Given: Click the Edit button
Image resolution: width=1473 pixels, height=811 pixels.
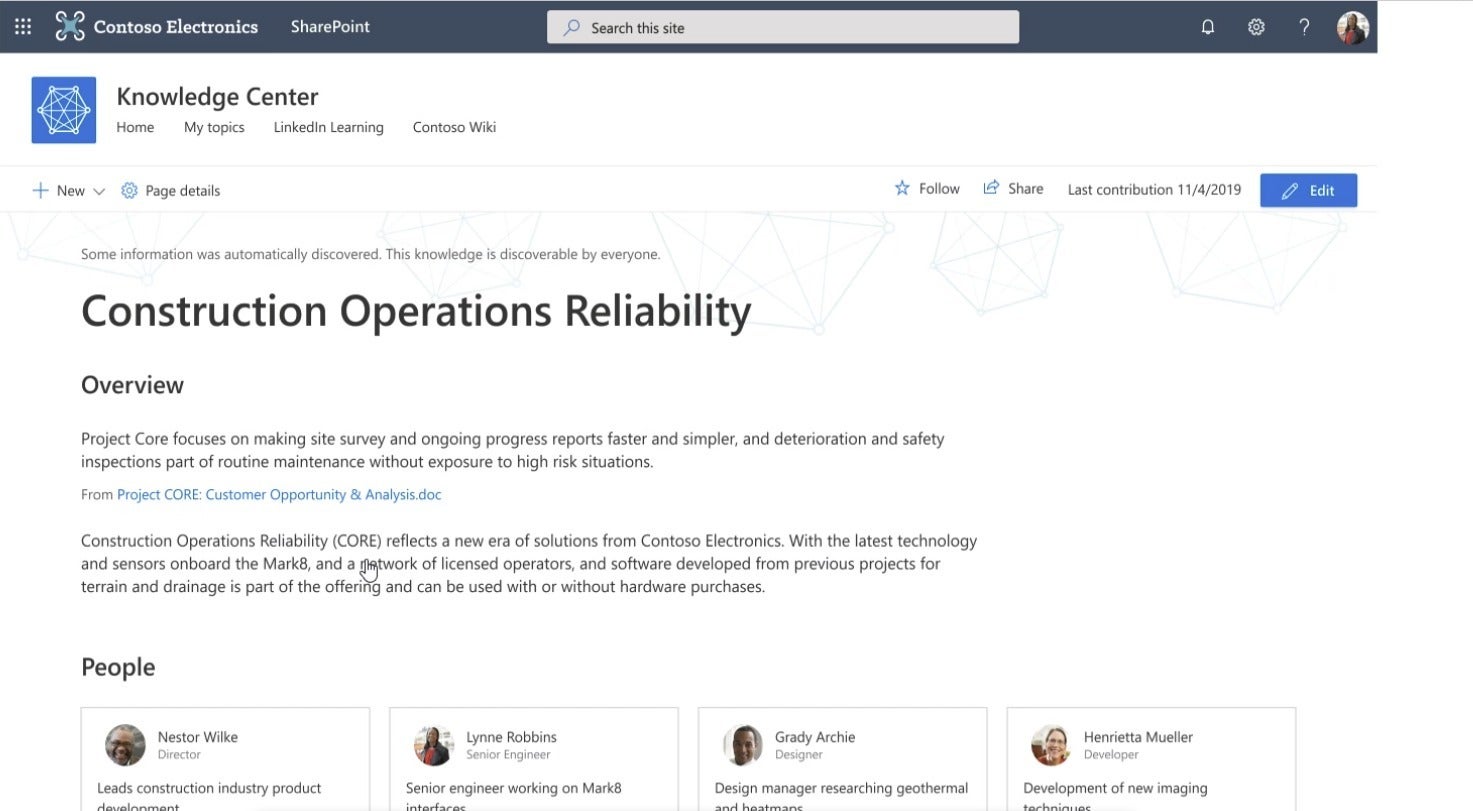Looking at the screenshot, I should (x=1308, y=190).
